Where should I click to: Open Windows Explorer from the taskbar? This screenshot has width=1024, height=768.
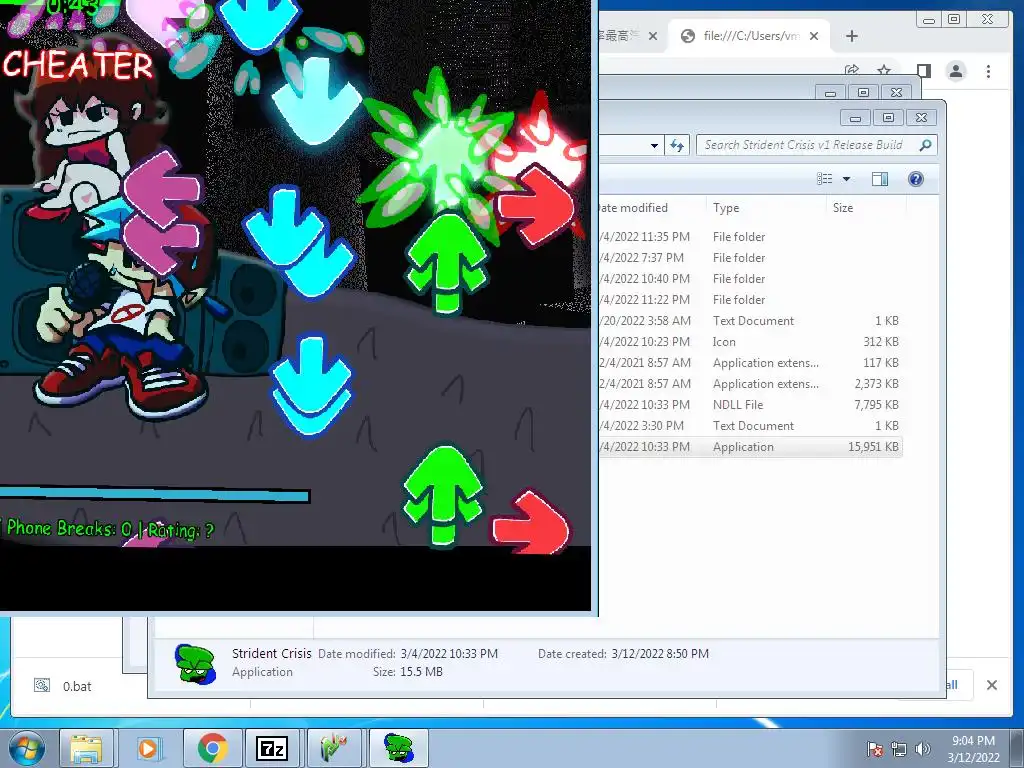coord(86,748)
